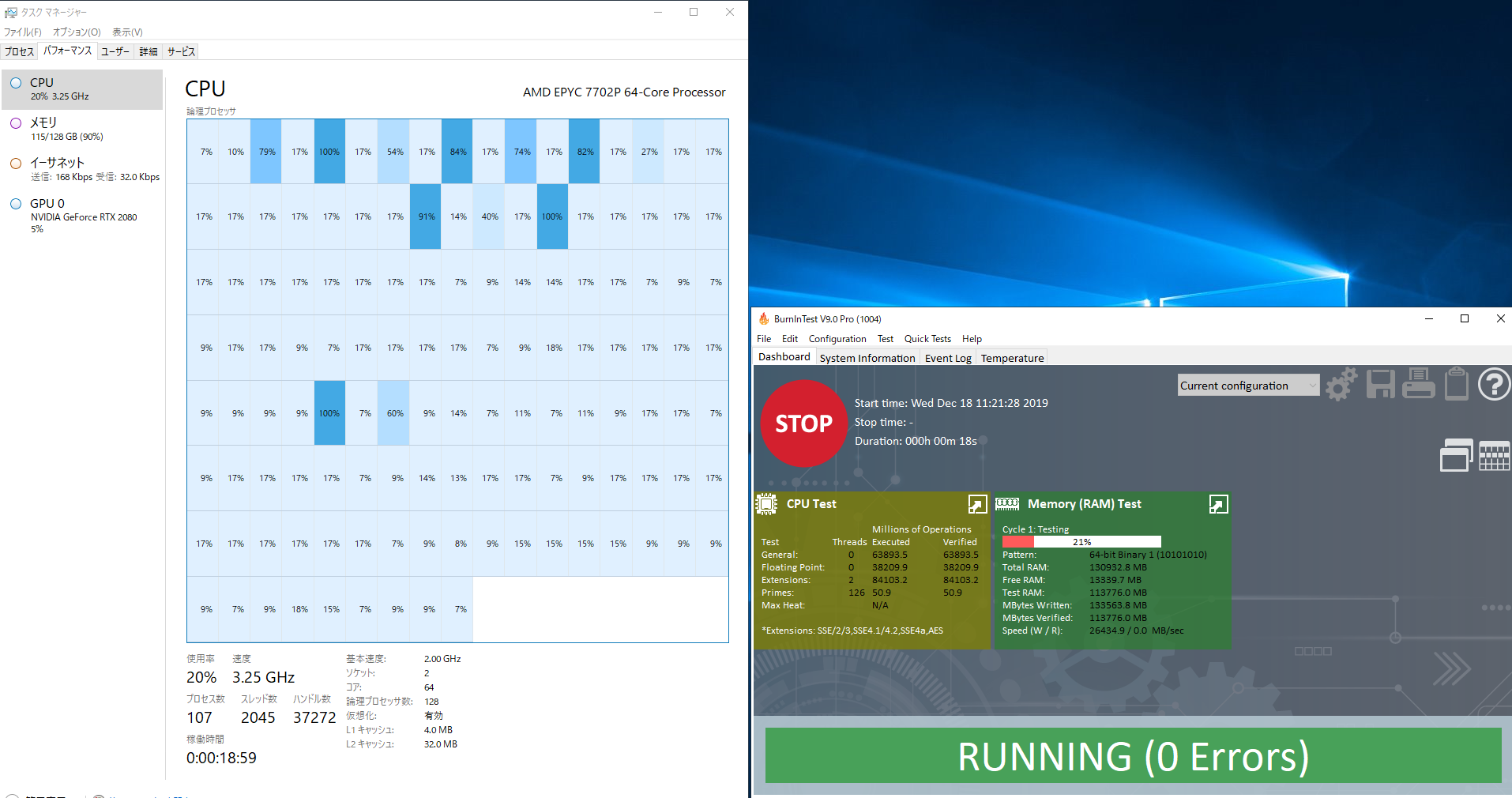Viewport: 1512px width, 798px height.
Task: Open the 表示(V) menu in Task Manager
Action: point(127,32)
